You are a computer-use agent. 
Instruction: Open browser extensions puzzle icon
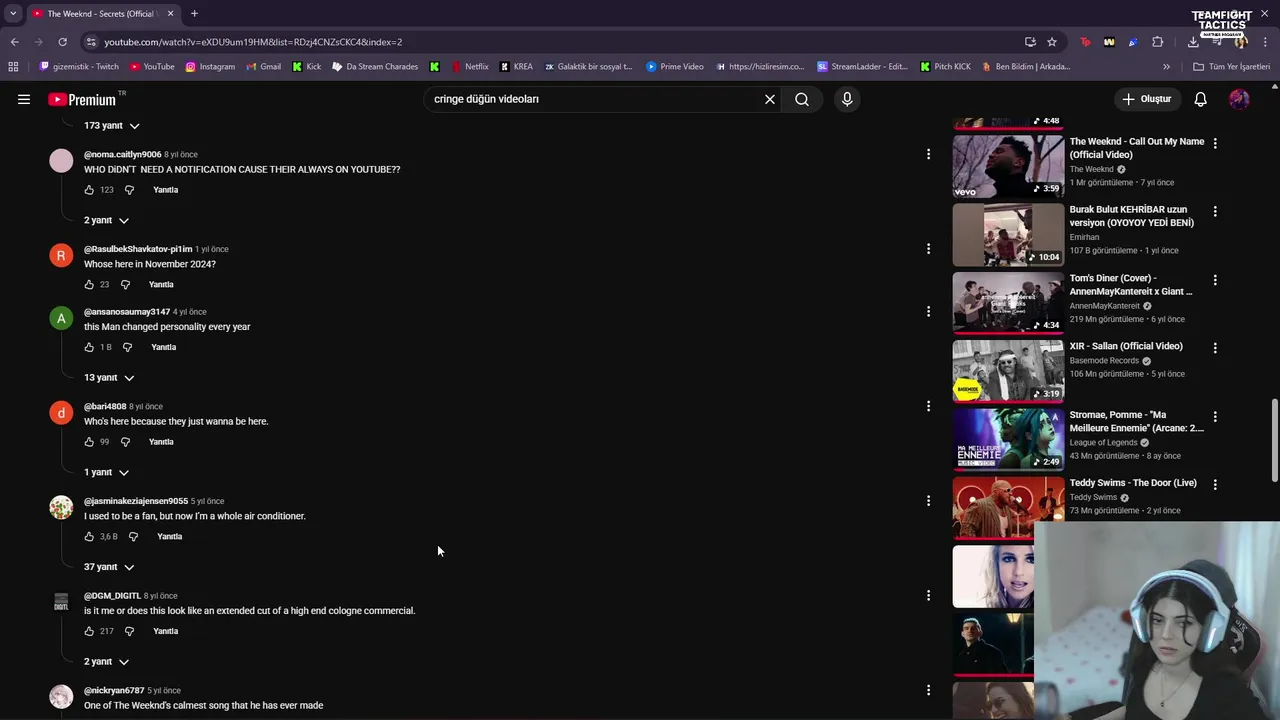[x=1157, y=42]
